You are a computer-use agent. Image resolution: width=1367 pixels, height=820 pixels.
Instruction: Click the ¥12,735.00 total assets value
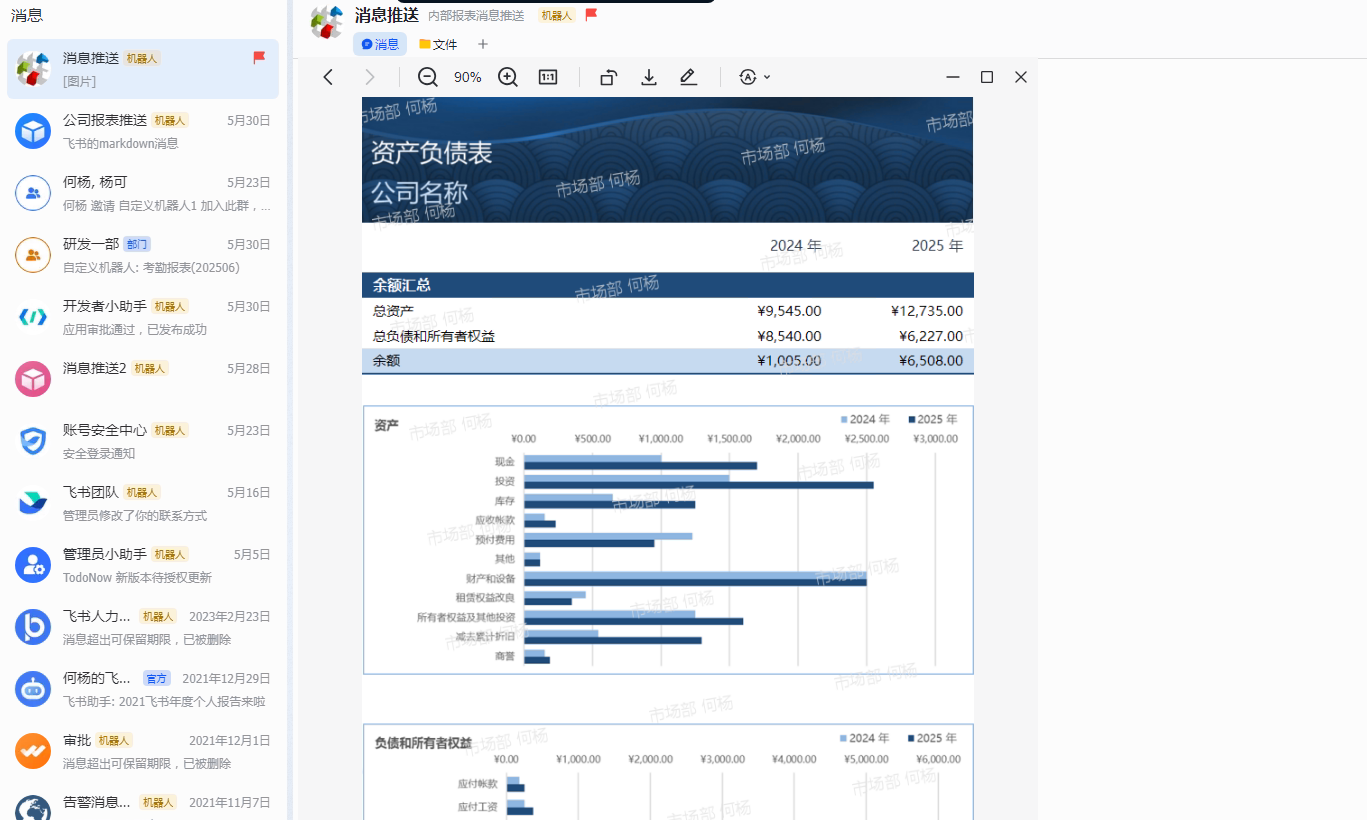[x=927, y=311]
